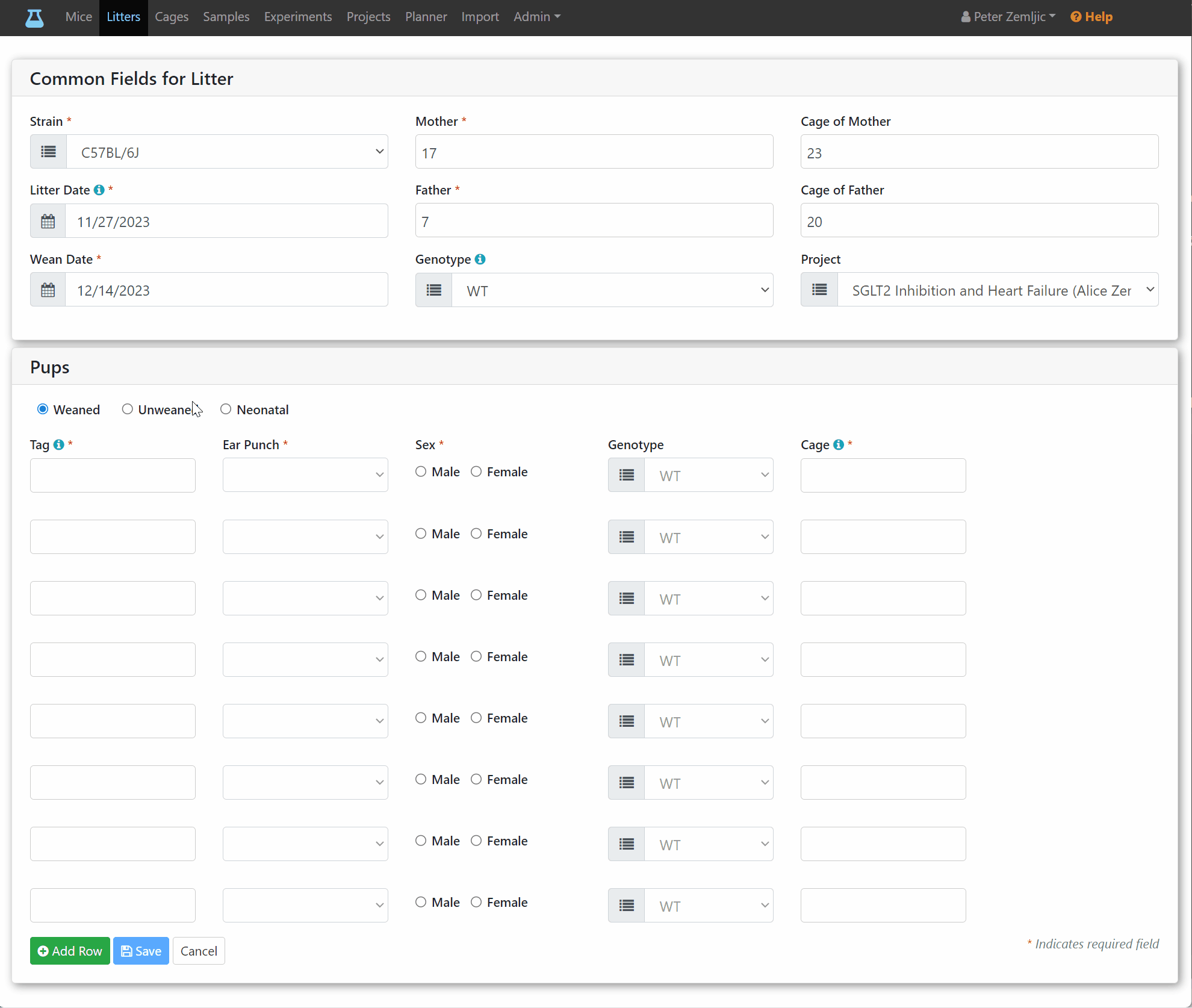Click the last pup row genotype list icon
The width and height of the screenshot is (1192, 1008).
tap(627, 906)
